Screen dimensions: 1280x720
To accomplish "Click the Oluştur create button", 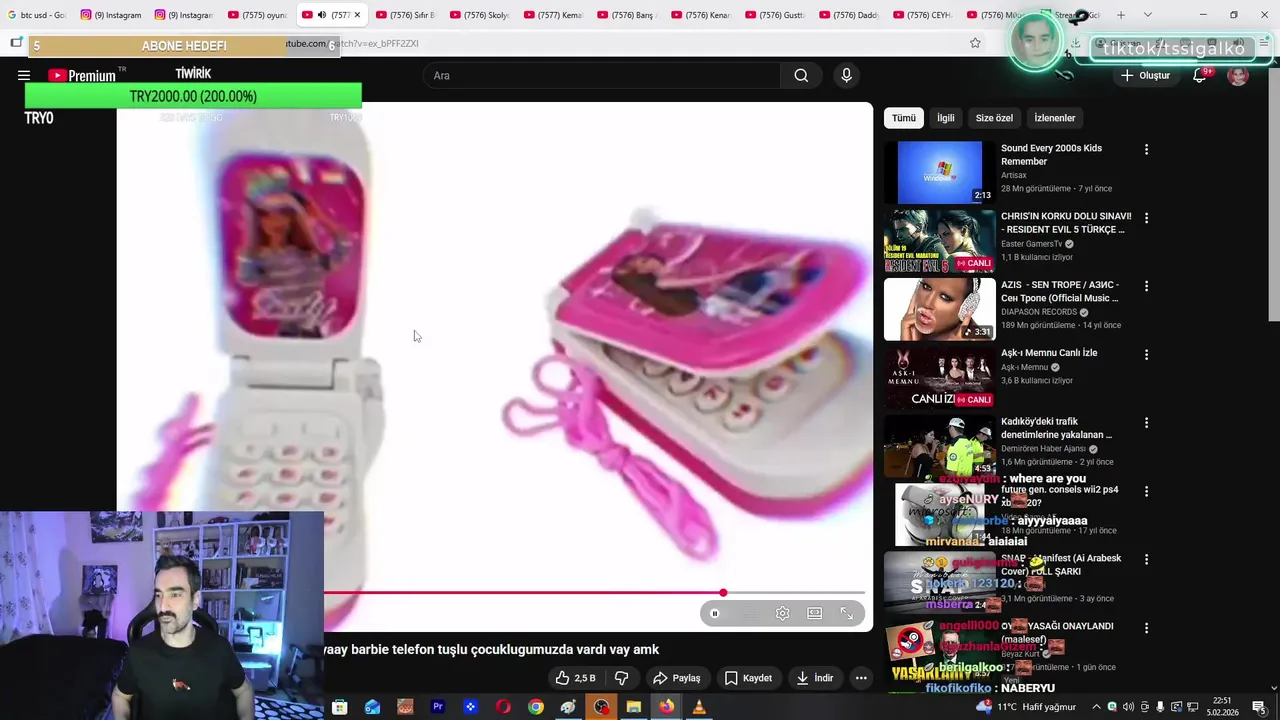I will tap(1145, 75).
